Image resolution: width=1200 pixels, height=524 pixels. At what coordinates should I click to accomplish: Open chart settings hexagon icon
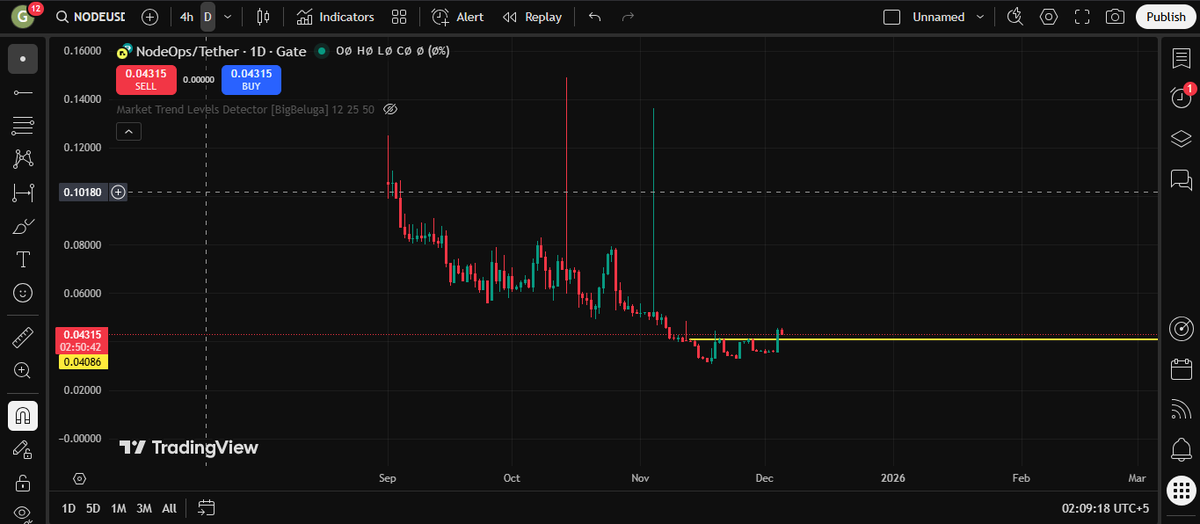(x=1049, y=17)
